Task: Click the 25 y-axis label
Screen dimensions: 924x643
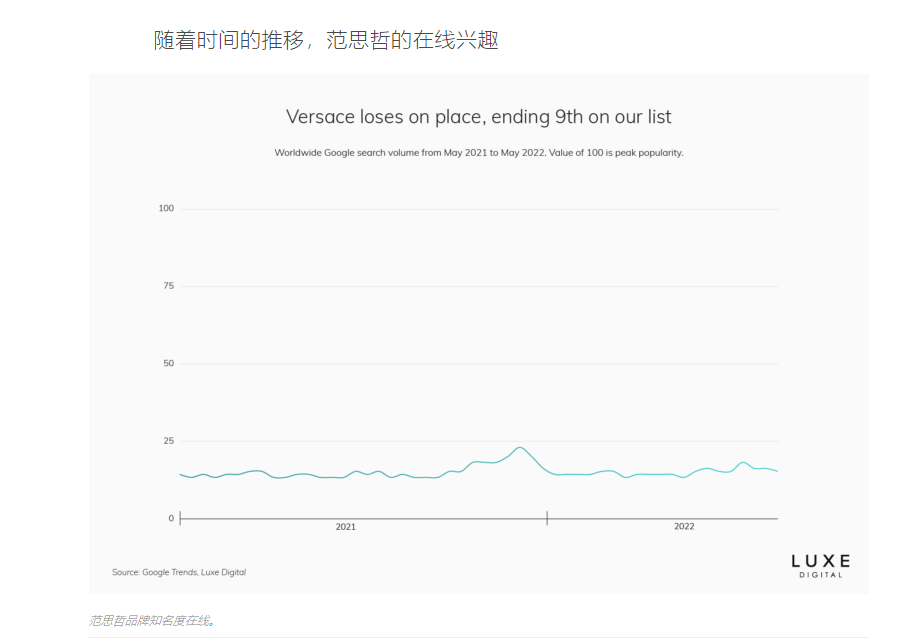Action: tap(169, 441)
